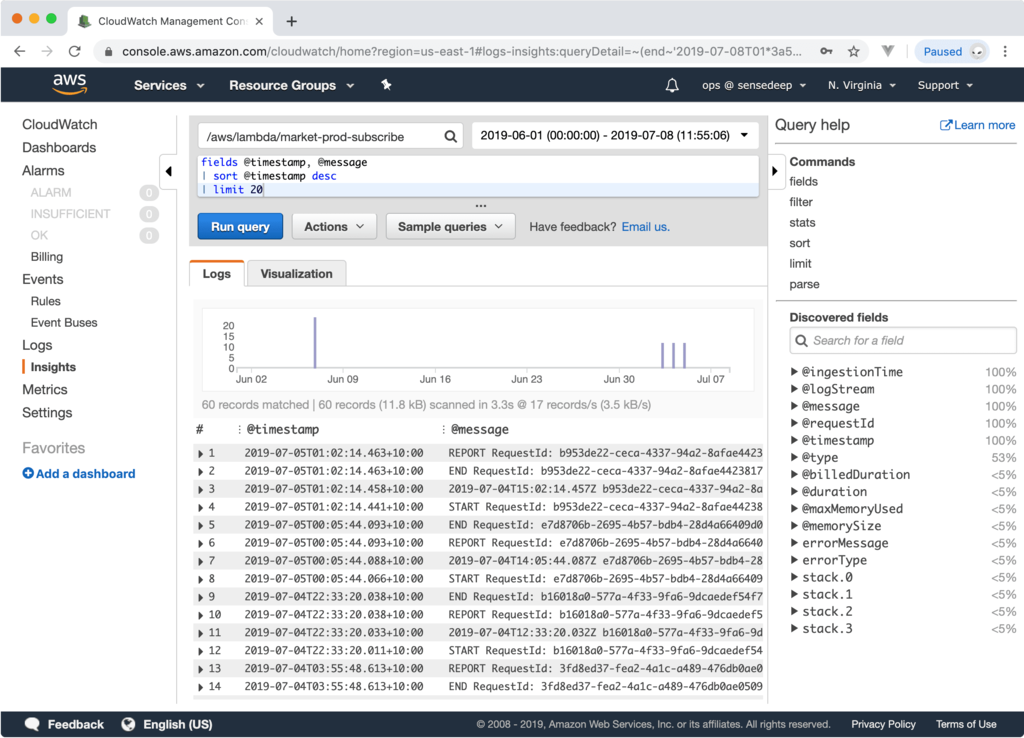Click the pin shortcut icon in navbar
The width and height of the screenshot is (1024, 738).
point(386,85)
